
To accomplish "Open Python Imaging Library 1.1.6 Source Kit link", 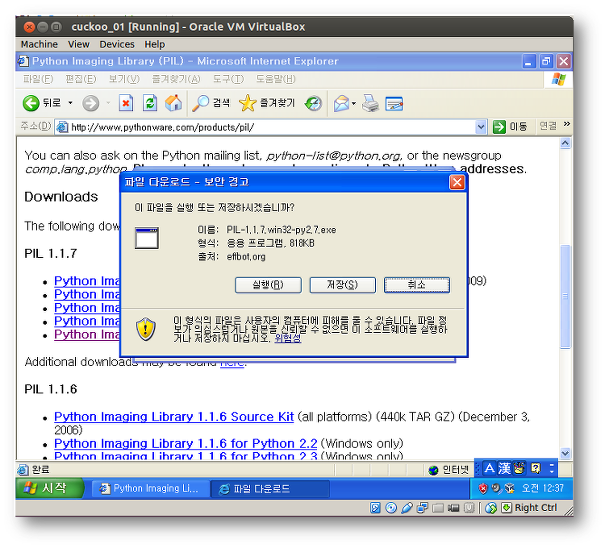I will pyautogui.click(x=174, y=417).
